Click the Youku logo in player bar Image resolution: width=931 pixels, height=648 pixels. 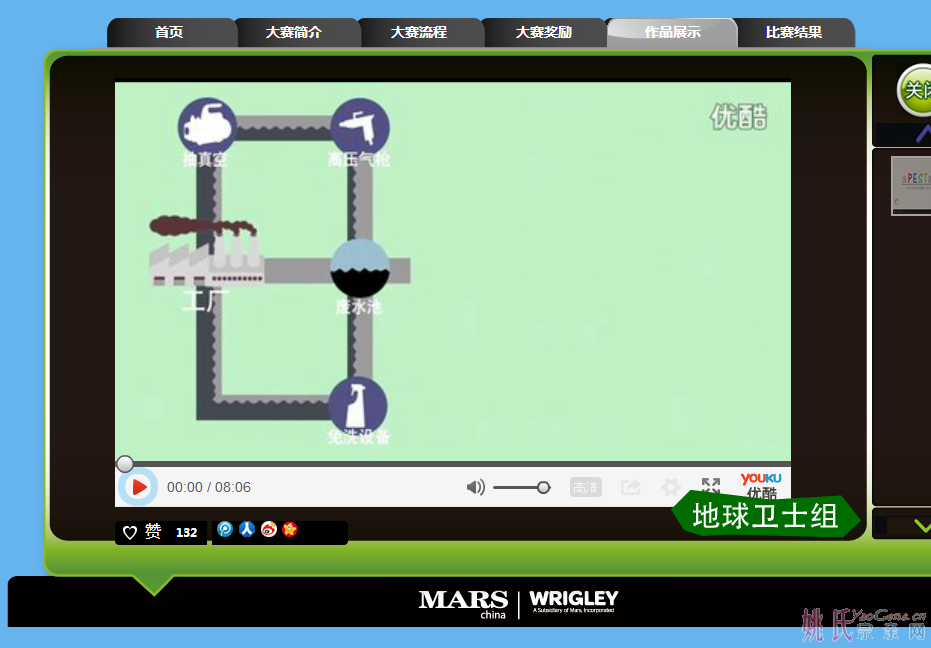pos(761,485)
